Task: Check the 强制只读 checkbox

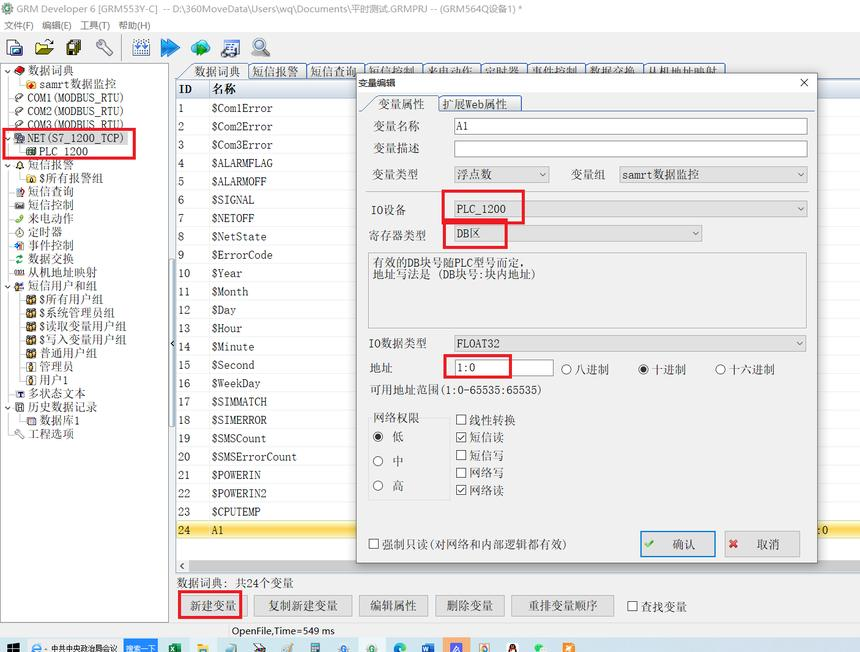Action: [x=374, y=544]
